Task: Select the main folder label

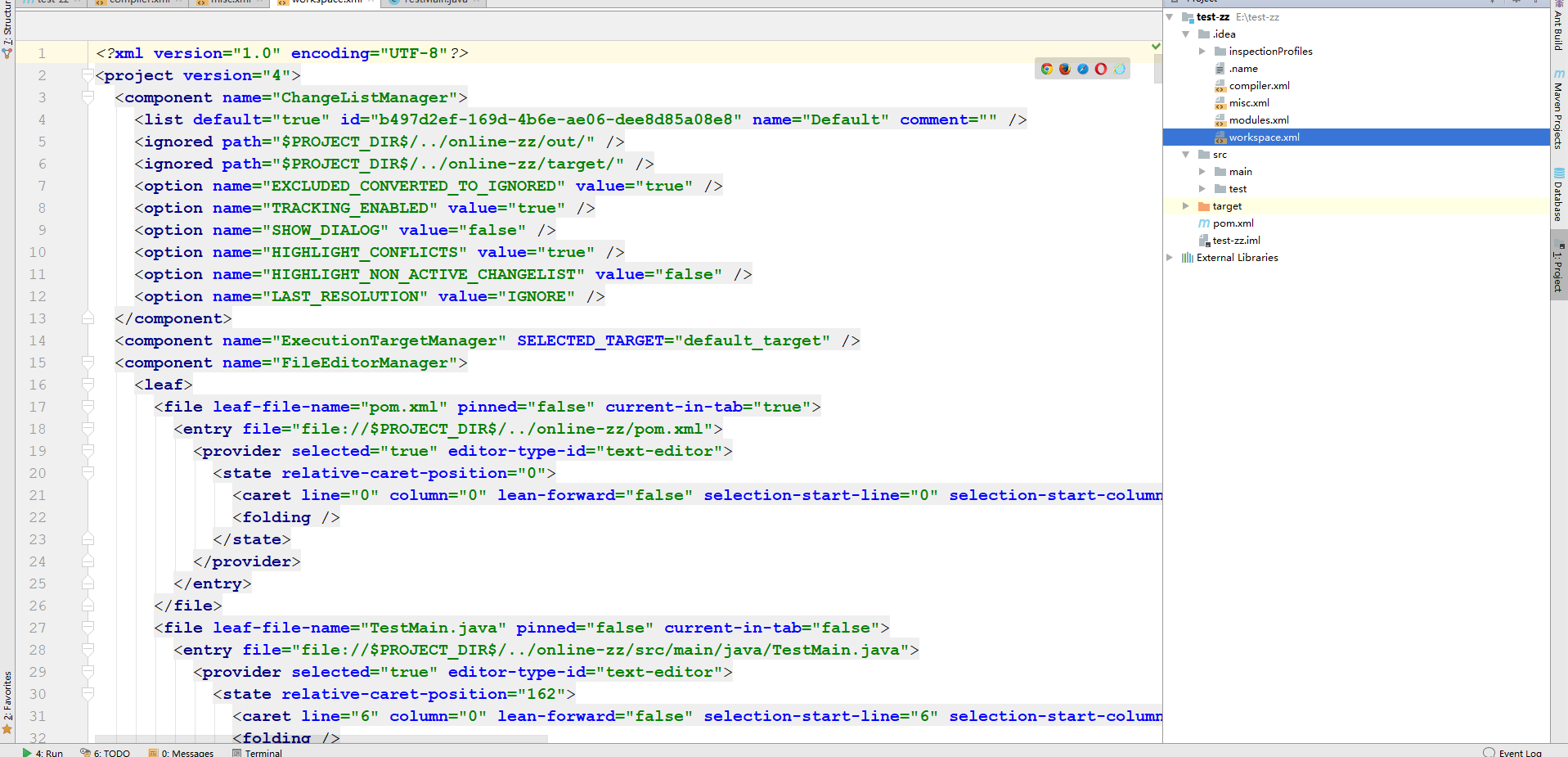Action: (x=1240, y=172)
